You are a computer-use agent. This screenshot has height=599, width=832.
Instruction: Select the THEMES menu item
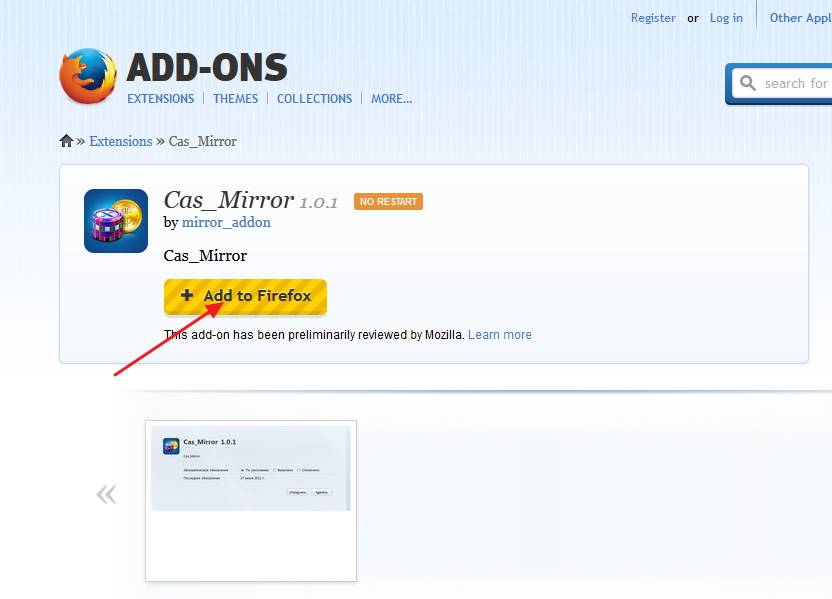[235, 98]
